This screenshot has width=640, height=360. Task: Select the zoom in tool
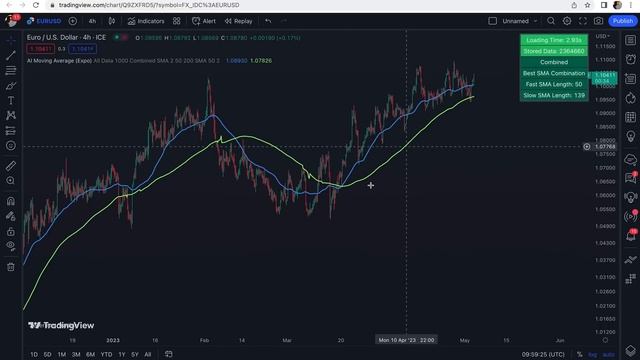point(11,181)
